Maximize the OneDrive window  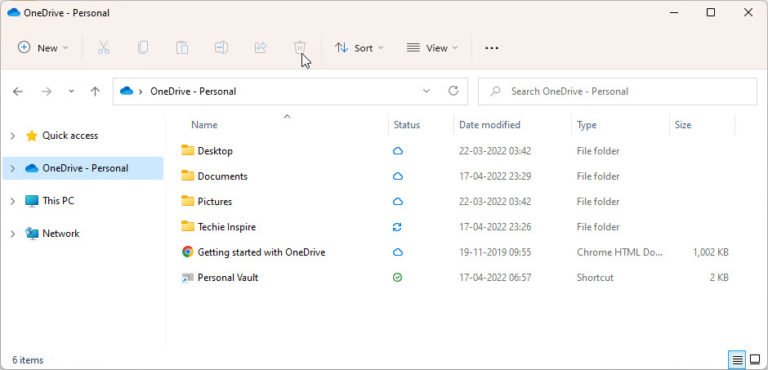[711, 13]
